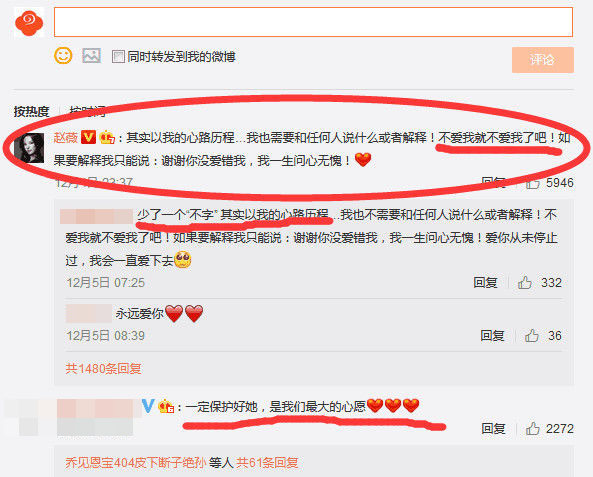
Task: Like the comment with 5946 likes
Action: [x=532, y=183]
